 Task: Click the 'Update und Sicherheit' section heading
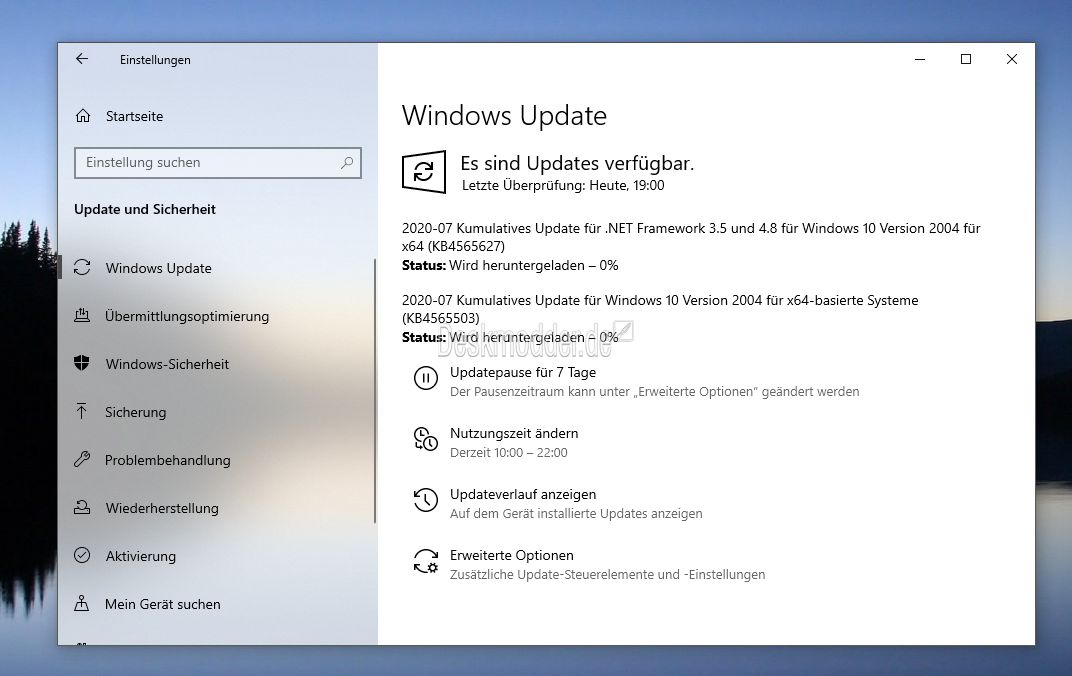coord(145,209)
